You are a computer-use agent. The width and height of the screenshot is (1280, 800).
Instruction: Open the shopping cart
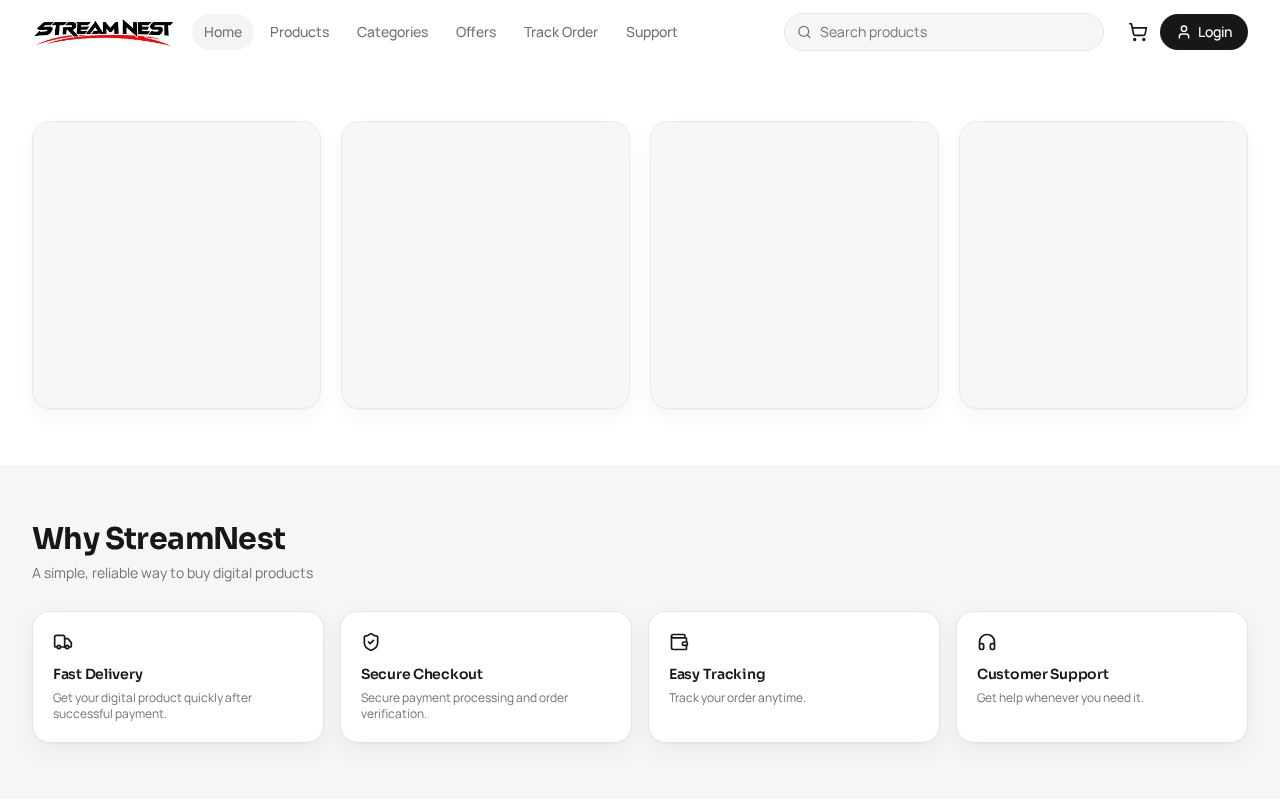point(1138,32)
